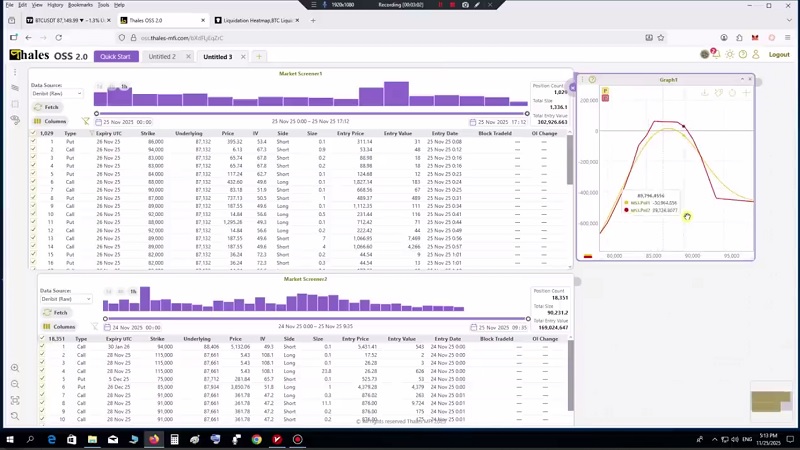Click the zoom in magnifier in left sidebar
This screenshot has width=800, height=450.
point(15,368)
